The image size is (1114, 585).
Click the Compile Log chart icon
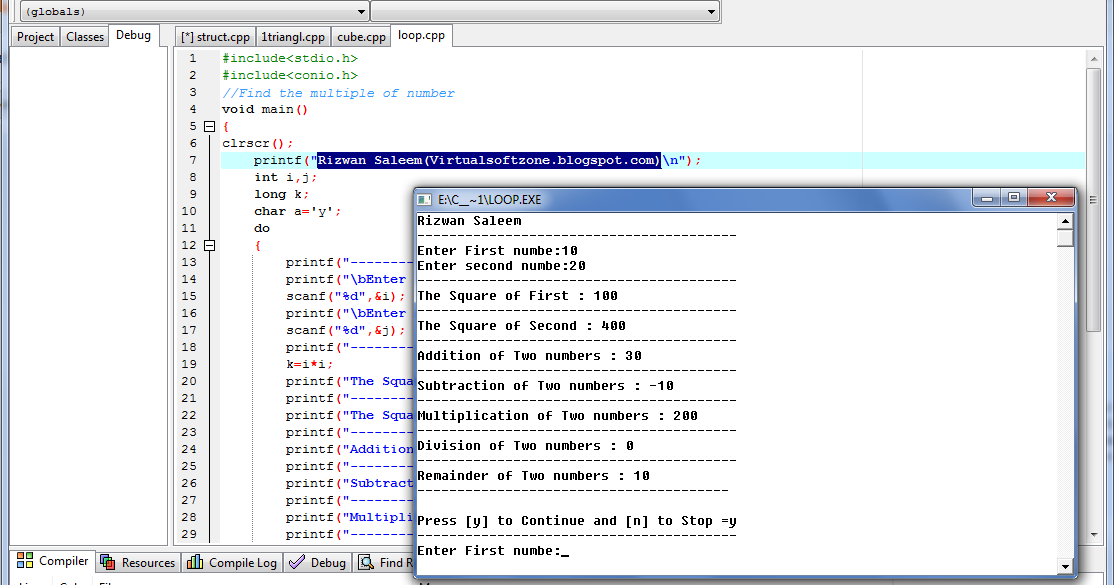tap(195, 562)
